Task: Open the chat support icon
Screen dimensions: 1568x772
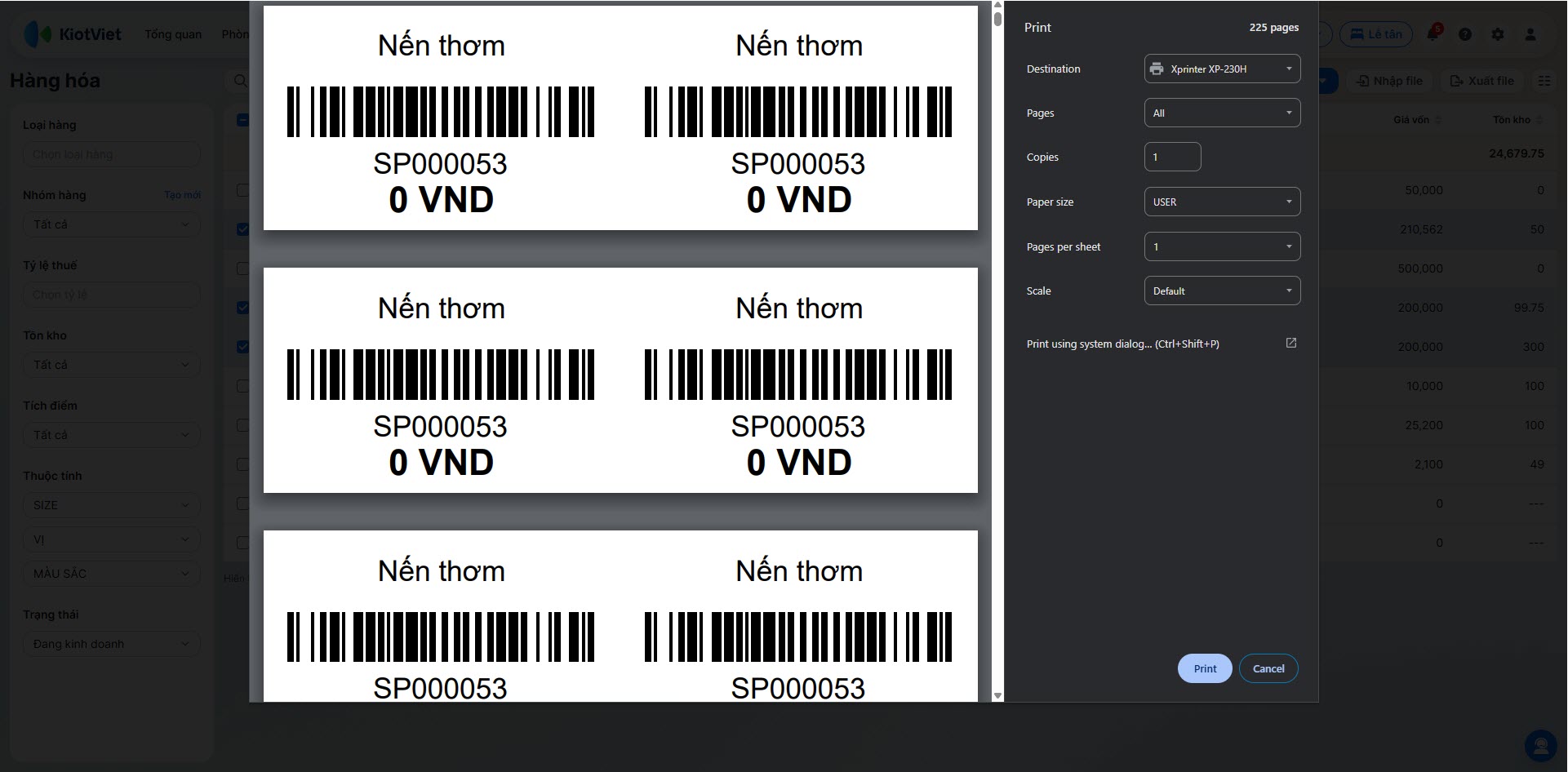Action: coord(1540,746)
